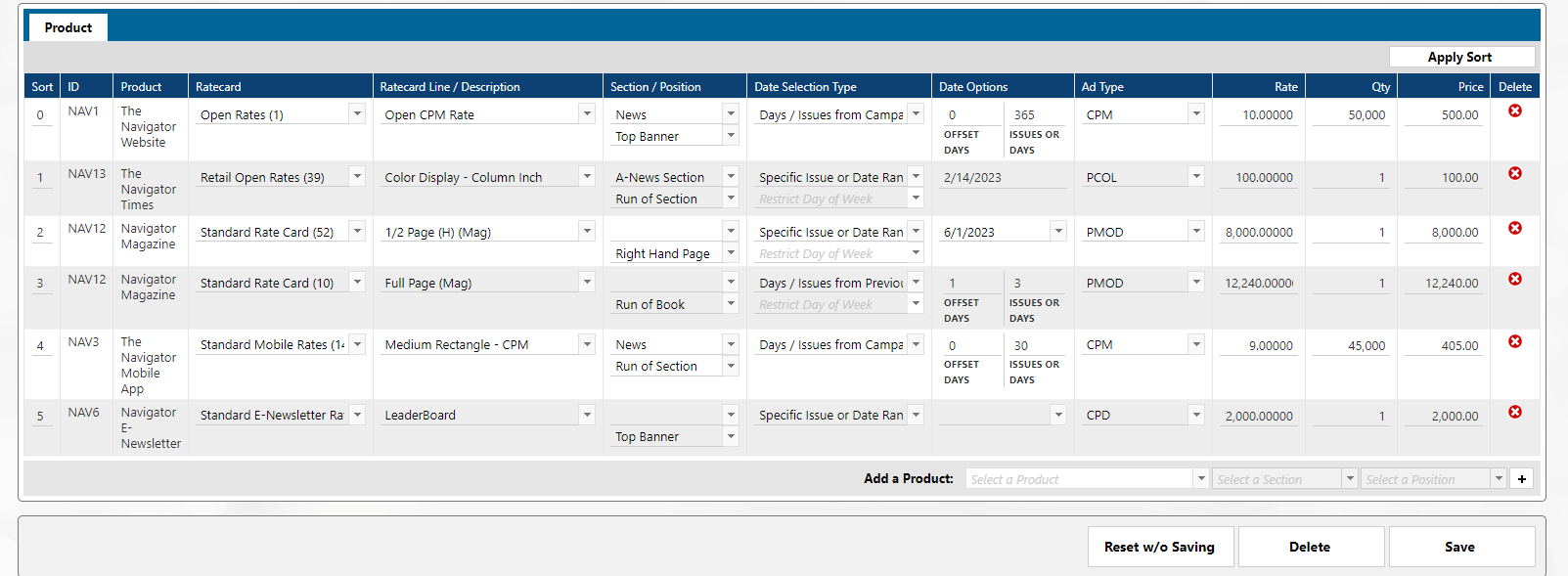Delete the Full Page (Mag) row
Viewport: 1568px width, 576px height.
(x=1514, y=280)
